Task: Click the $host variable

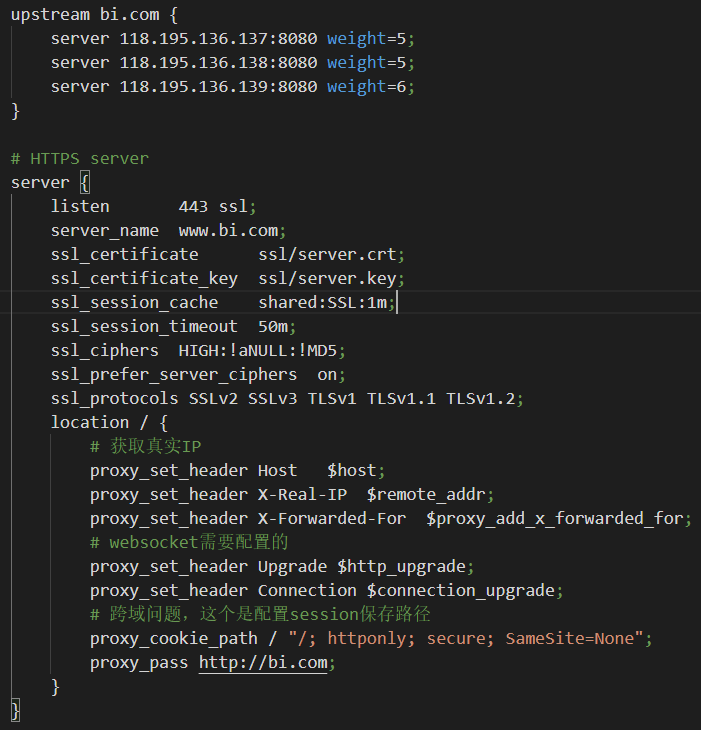Action: (x=351, y=471)
